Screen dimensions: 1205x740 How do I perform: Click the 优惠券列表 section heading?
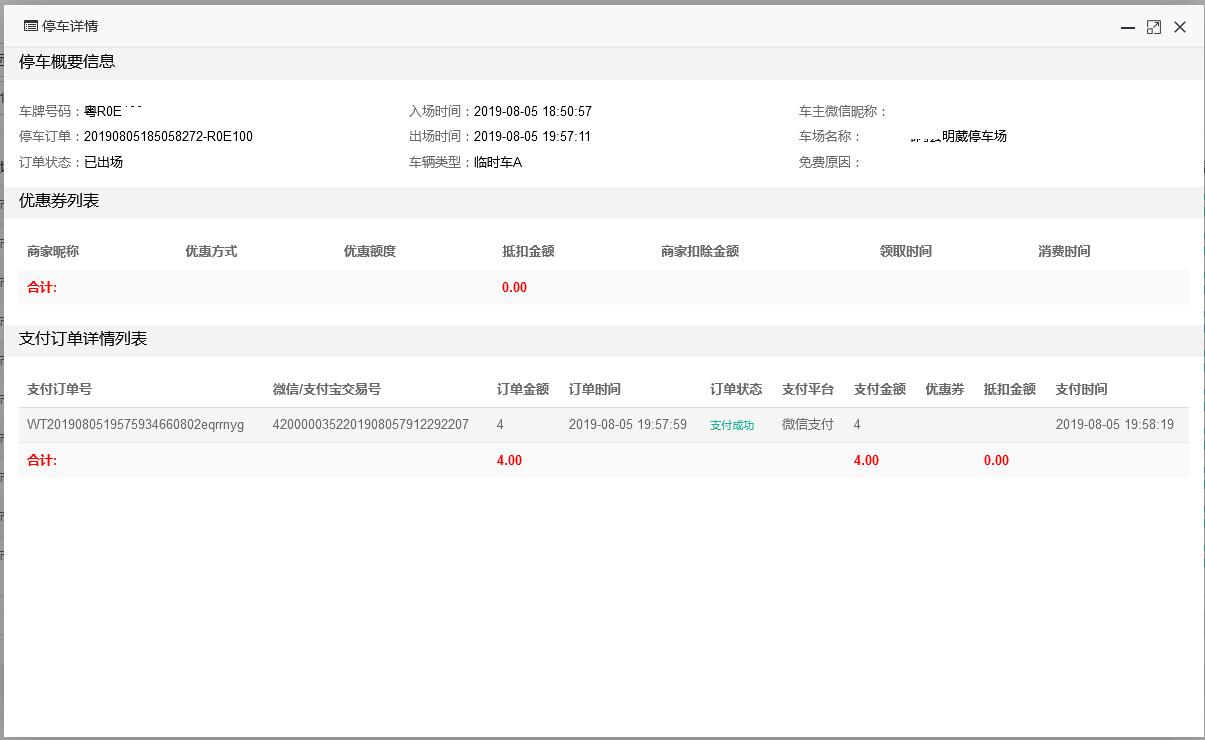click(59, 201)
